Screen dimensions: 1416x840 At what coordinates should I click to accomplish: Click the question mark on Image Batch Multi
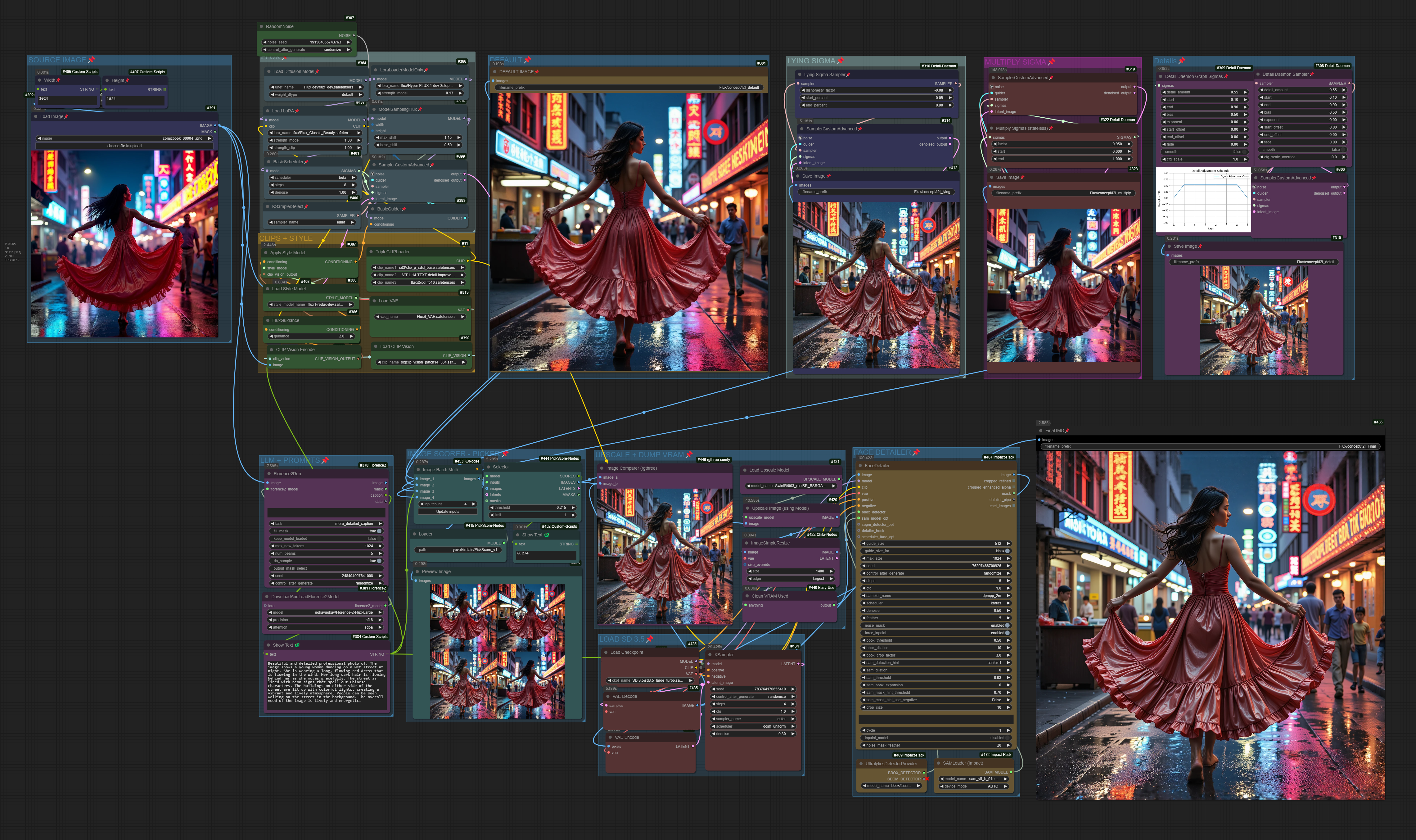(x=477, y=470)
